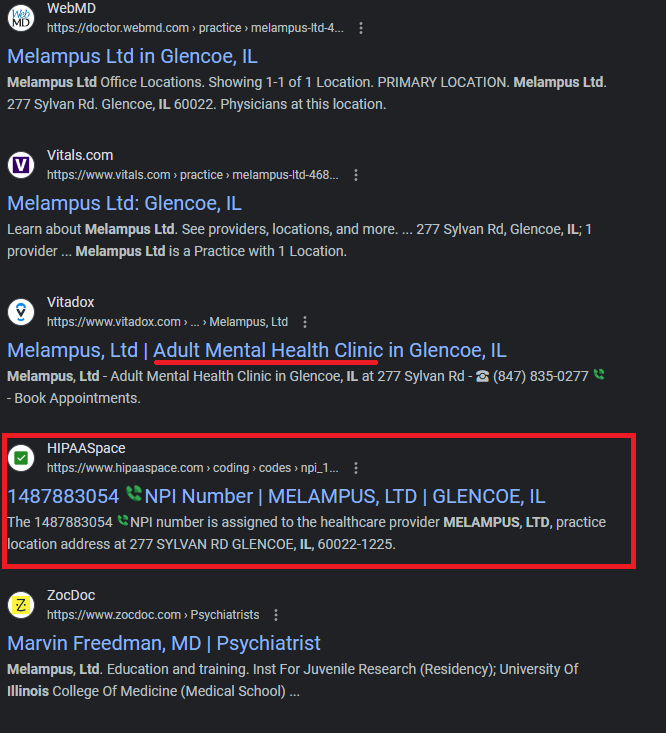Screen dimensions: 666x733
Task: Open the 1487883054 NPI Number result link
Action: pyautogui.click(x=276, y=496)
